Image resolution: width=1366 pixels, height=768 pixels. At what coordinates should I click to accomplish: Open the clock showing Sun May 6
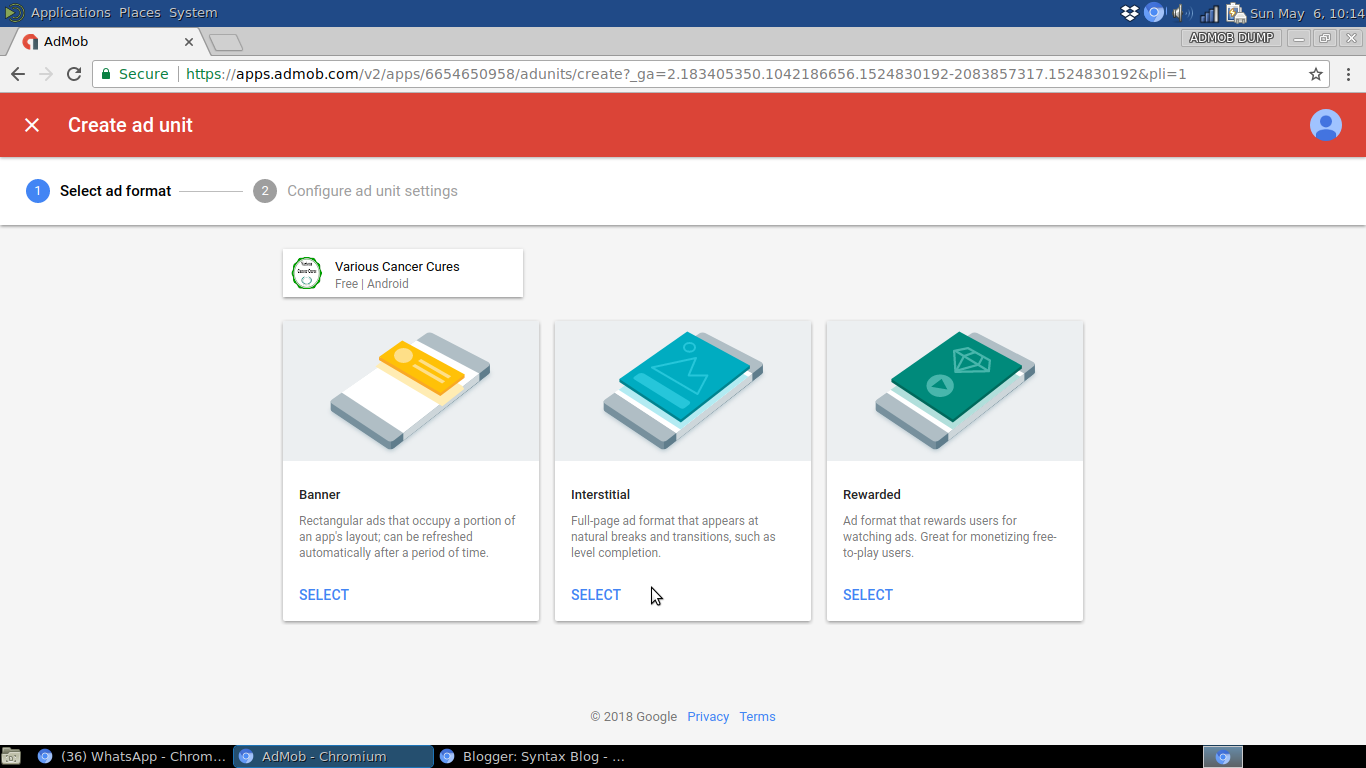pyautogui.click(x=1307, y=13)
